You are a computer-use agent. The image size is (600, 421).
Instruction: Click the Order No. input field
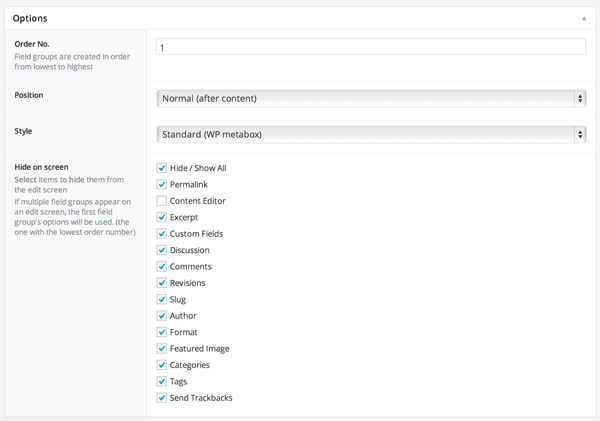pyautogui.click(x=371, y=47)
